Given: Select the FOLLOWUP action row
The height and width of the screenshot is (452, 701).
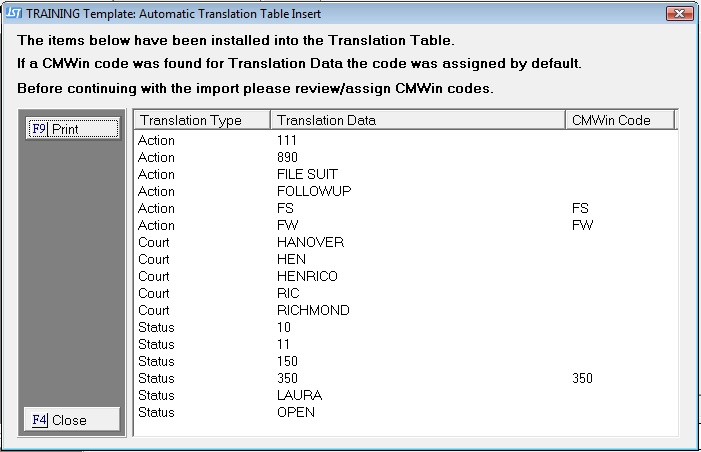Looking at the screenshot, I should [x=314, y=192].
